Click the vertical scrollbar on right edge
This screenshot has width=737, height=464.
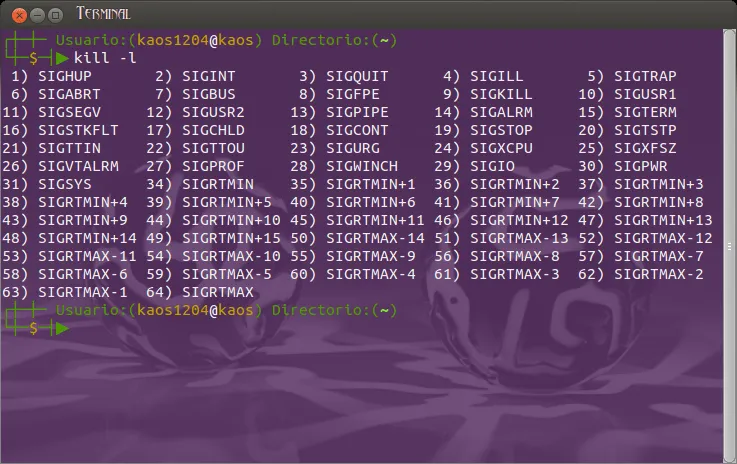729,246
